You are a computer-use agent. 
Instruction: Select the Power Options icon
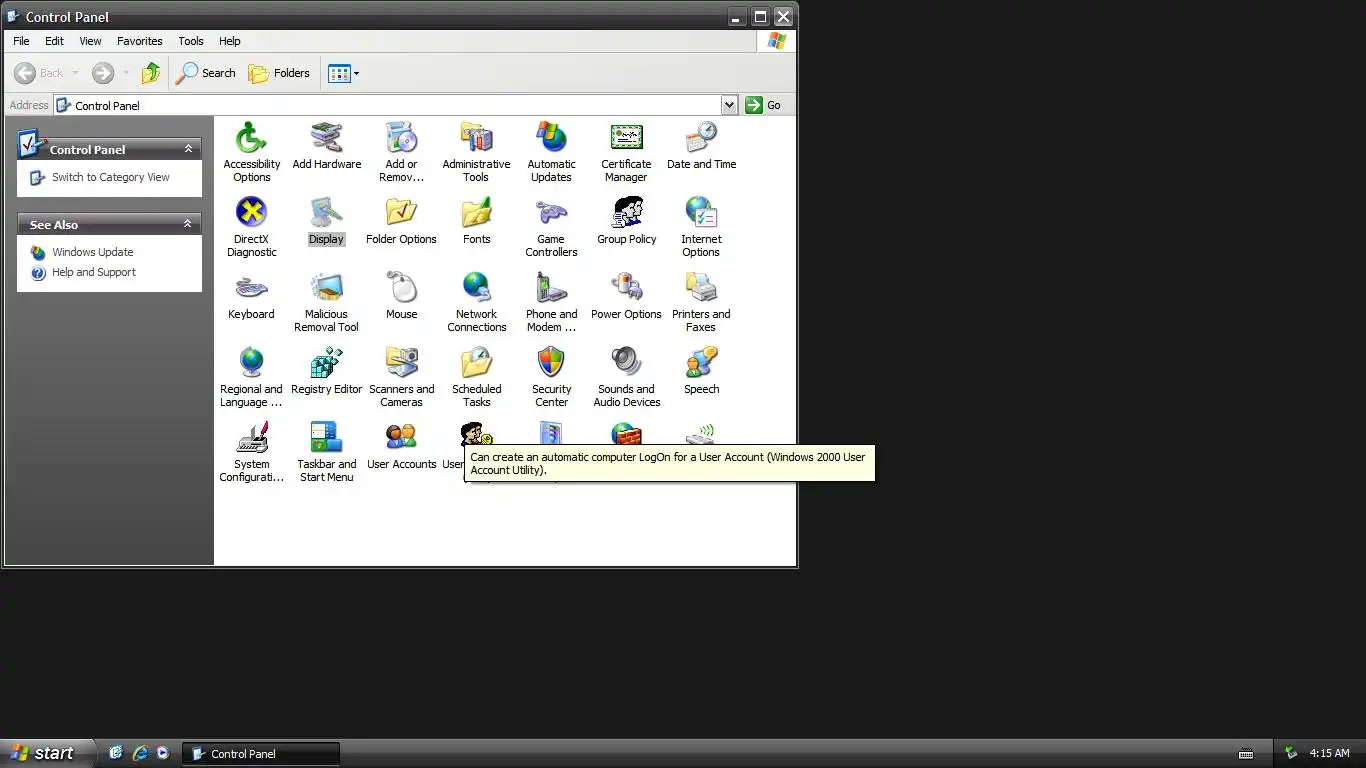pyautogui.click(x=626, y=287)
